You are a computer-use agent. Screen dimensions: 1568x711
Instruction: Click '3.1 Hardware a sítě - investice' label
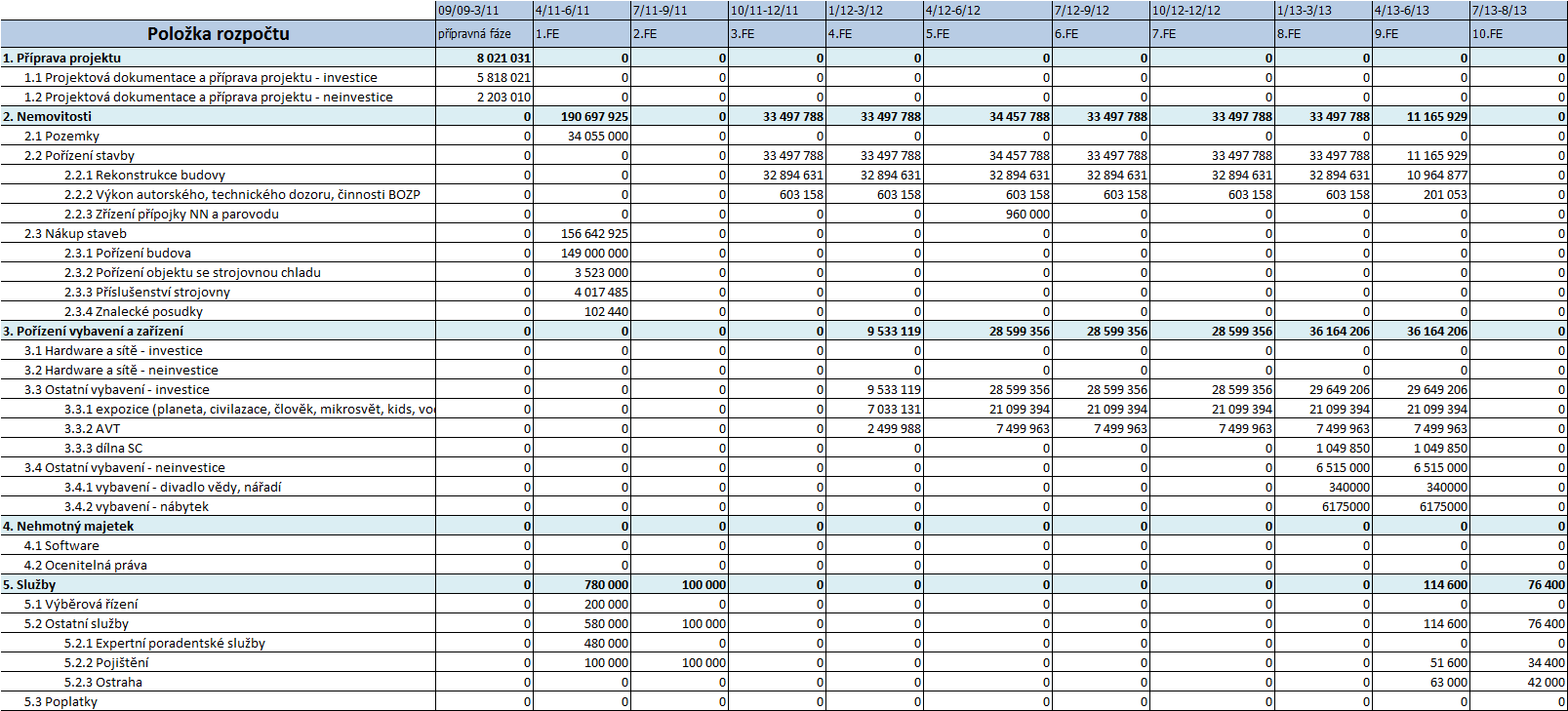[x=113, y=350]
